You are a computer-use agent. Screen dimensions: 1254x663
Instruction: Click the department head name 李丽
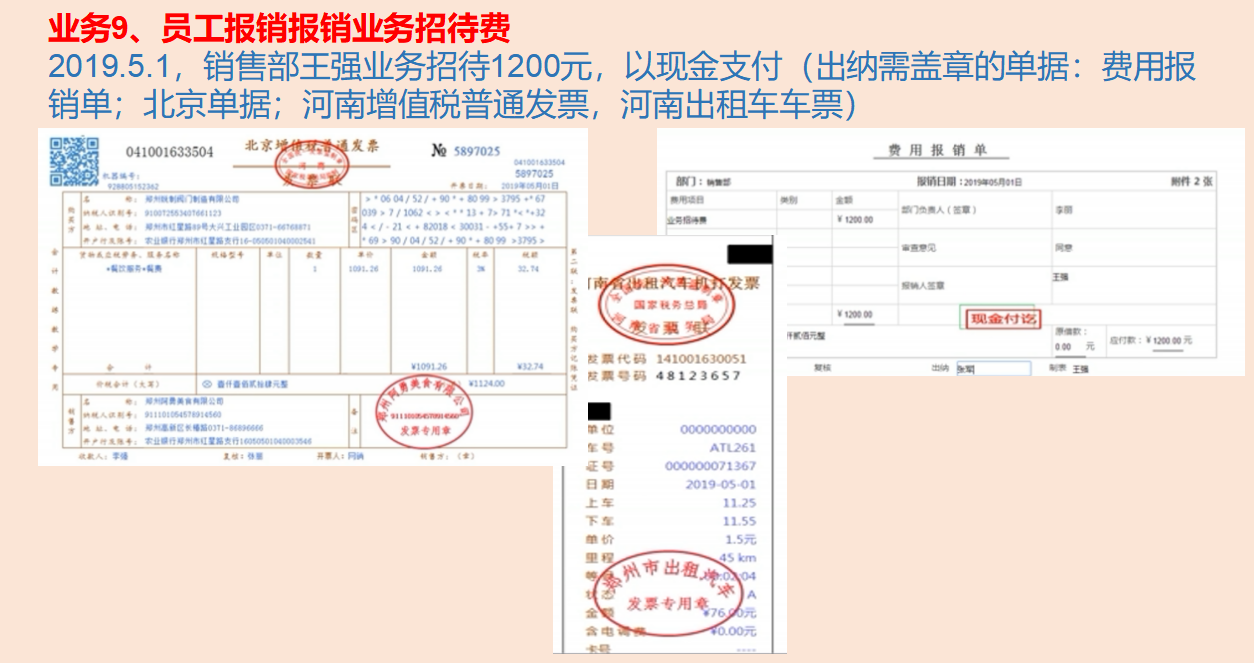coord(1062,210)
